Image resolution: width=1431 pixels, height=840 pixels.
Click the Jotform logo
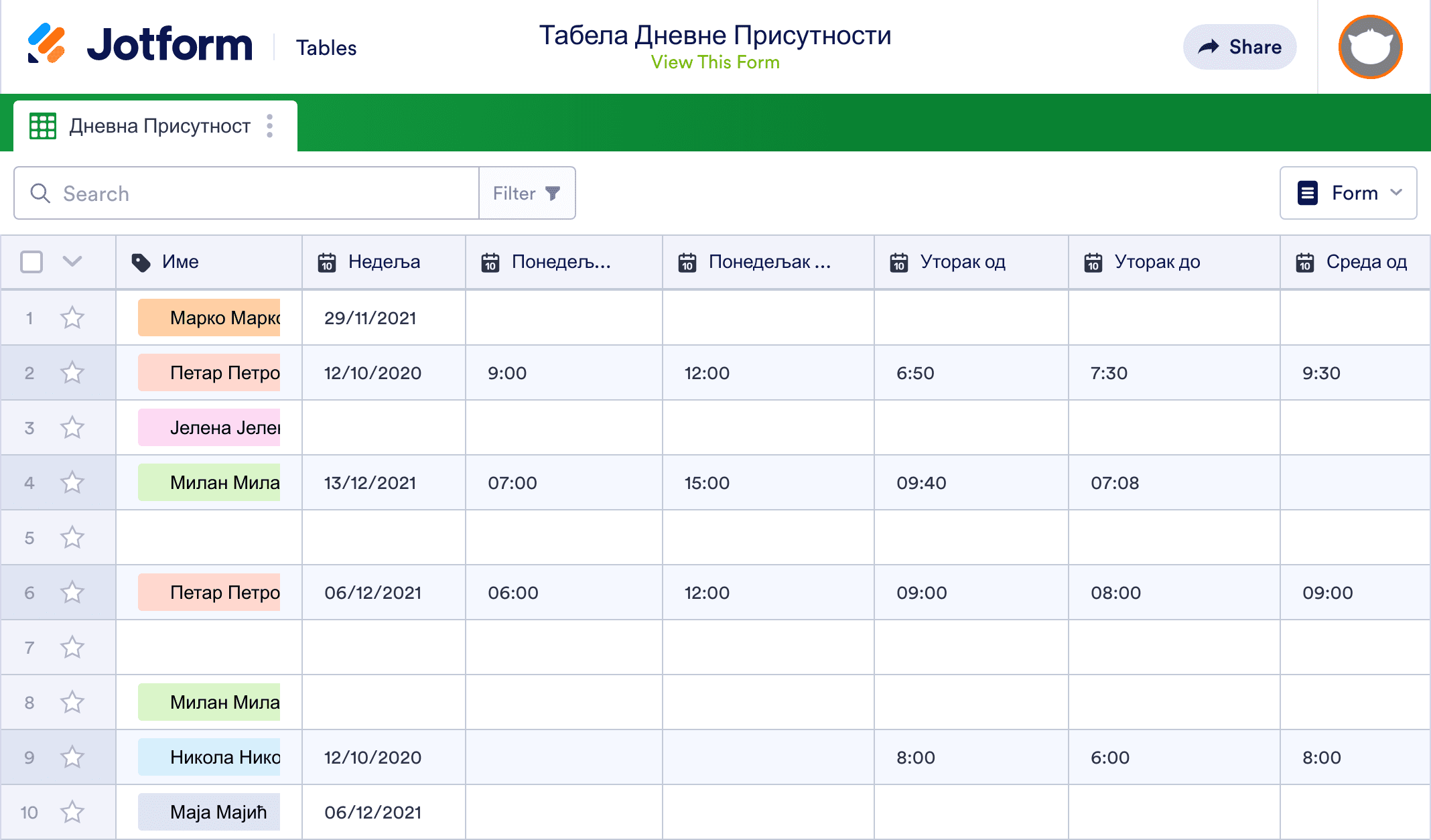(141, 44)
